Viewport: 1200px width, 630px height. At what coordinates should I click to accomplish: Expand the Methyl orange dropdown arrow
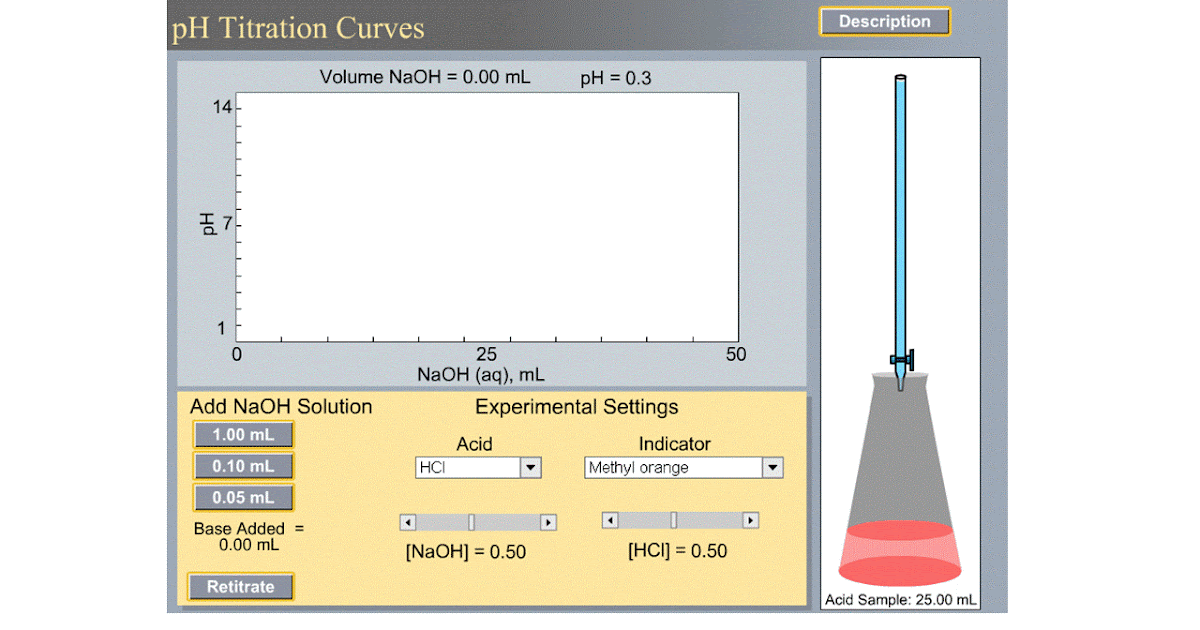pos(771,467)
